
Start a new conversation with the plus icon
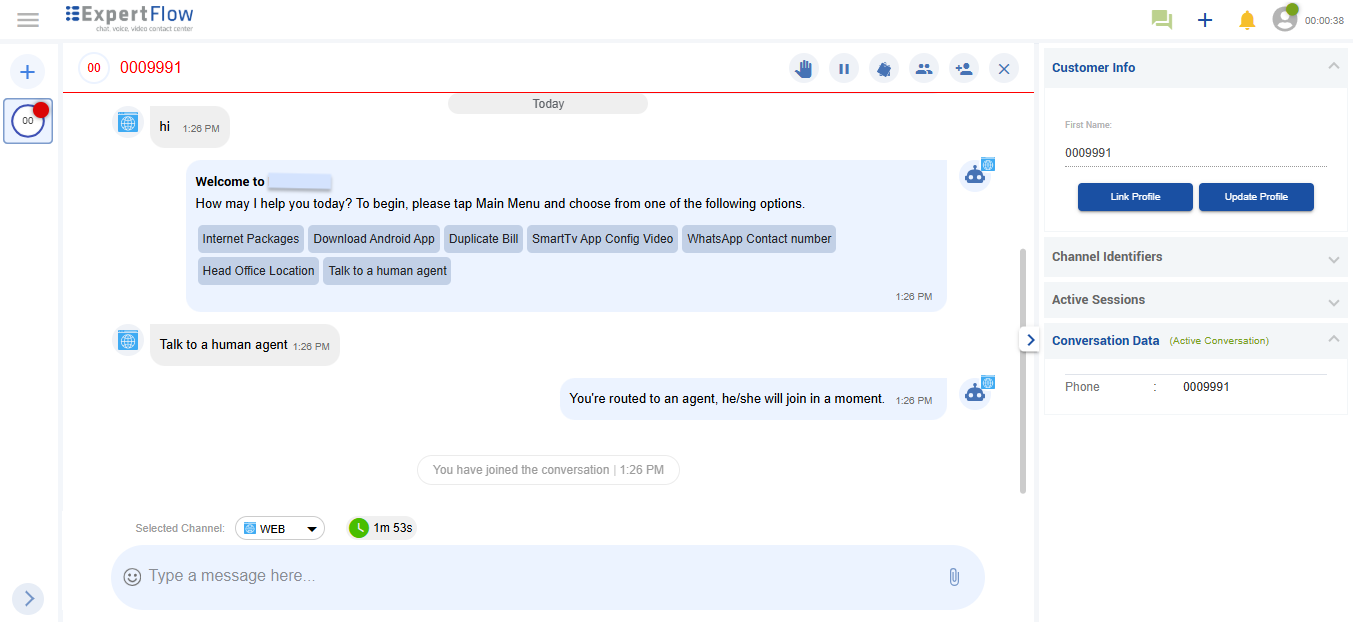point(1204,19)
